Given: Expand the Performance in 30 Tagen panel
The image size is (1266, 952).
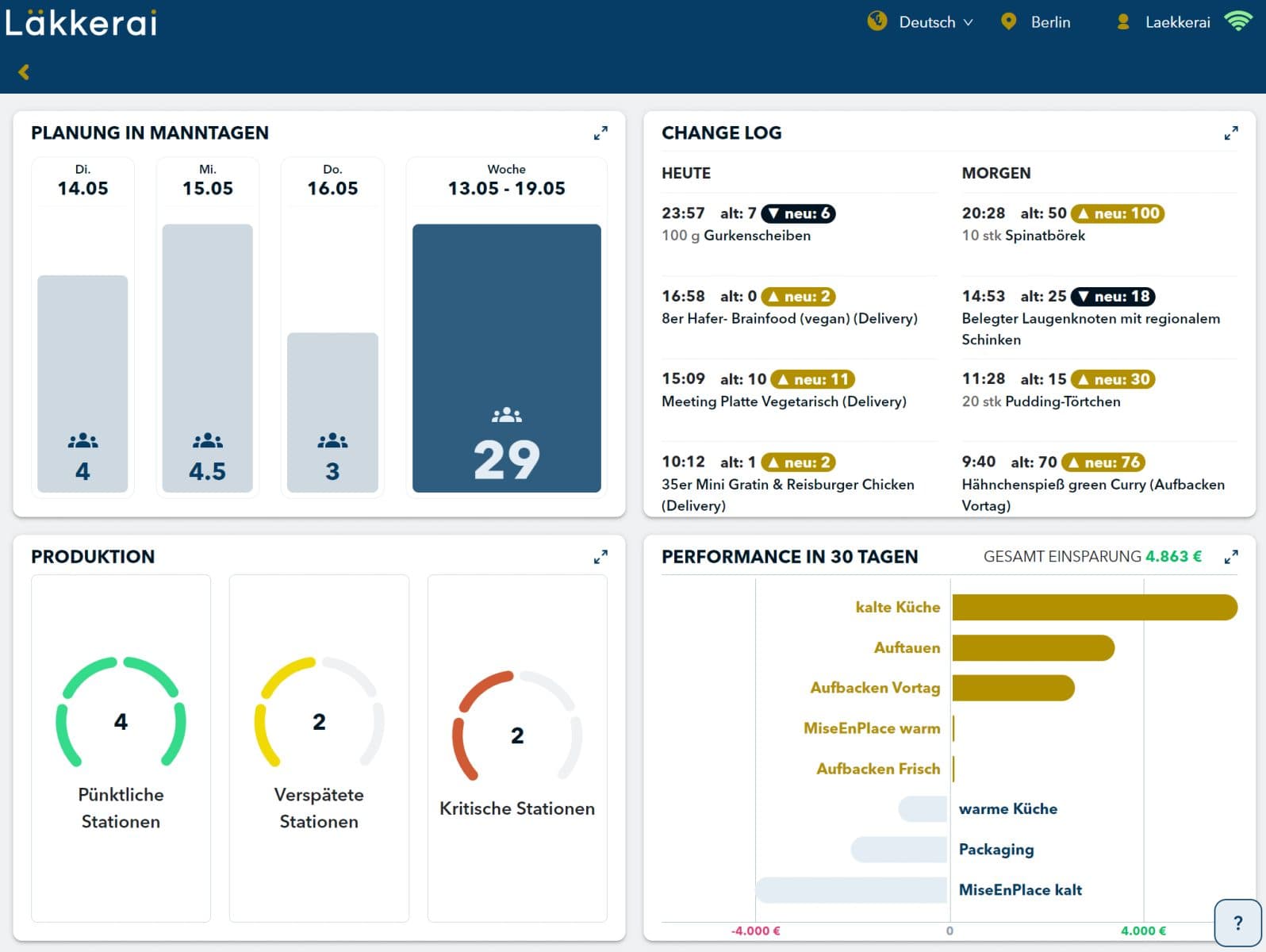Looking at the screenshot, I should click(1231, 557).
